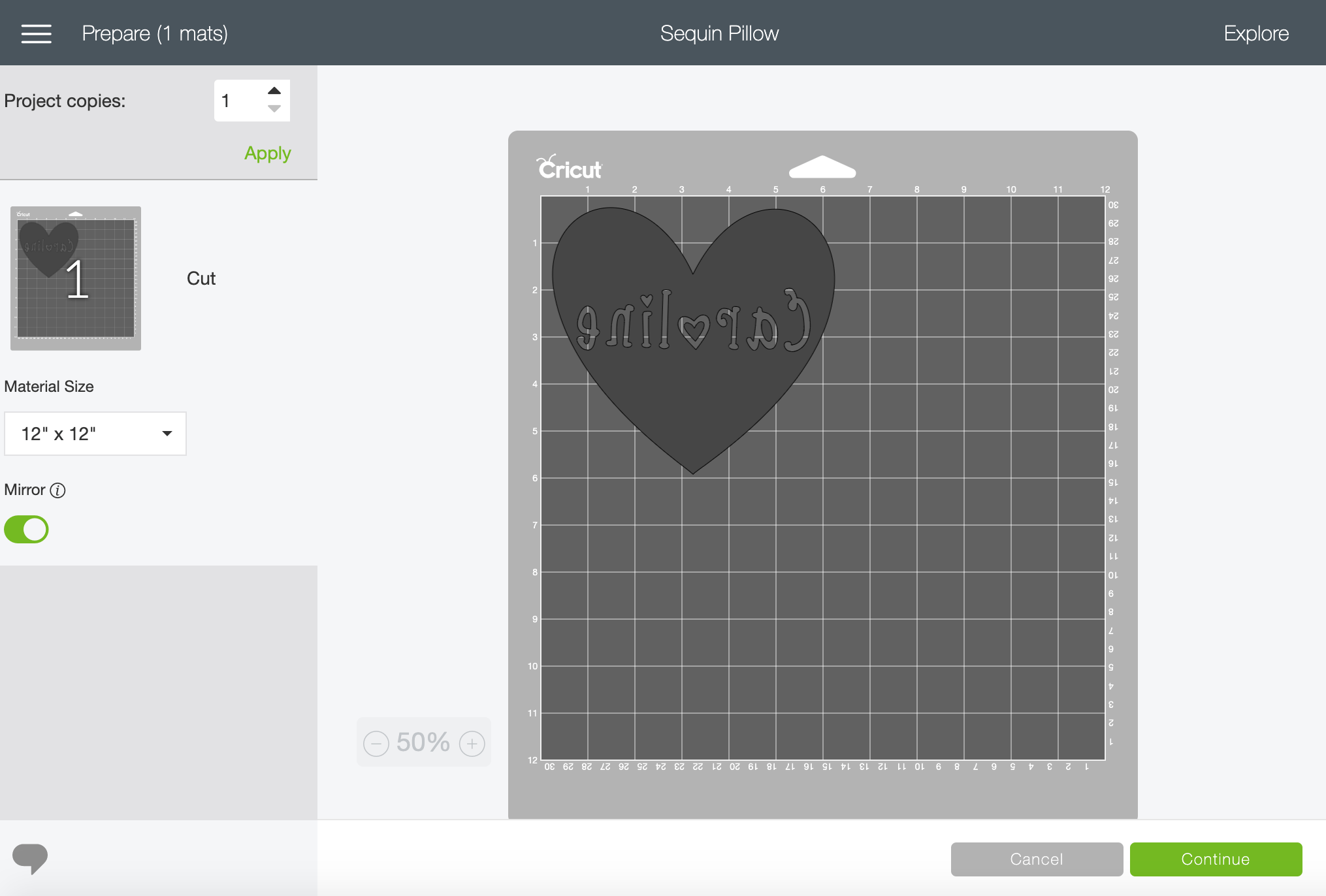This screenshot has height=896, width=1326.
Task: Click the project copies number input field
Action: [x=237, y=100]
